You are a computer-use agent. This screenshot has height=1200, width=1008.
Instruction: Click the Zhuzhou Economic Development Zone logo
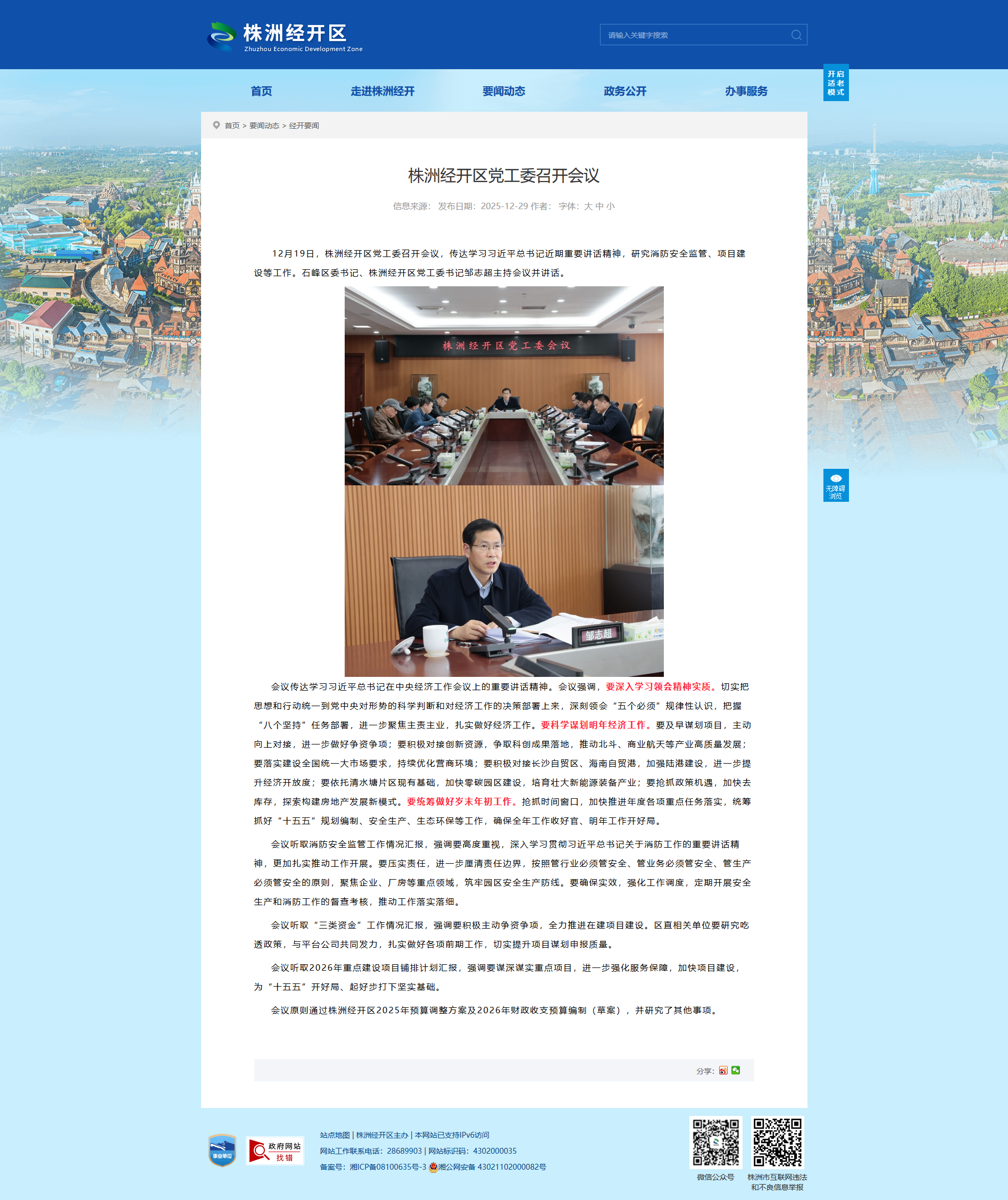click(285, 37)
